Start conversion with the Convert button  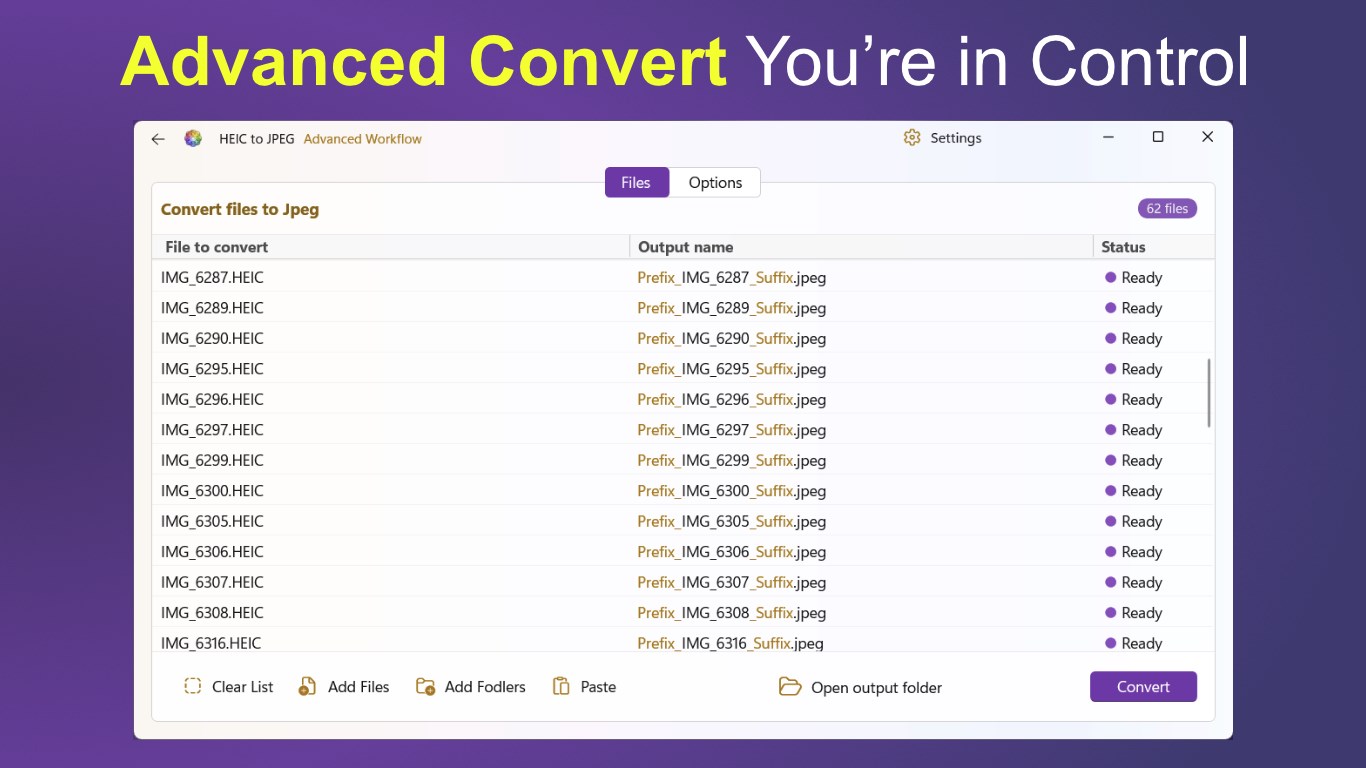[1143, 686]
